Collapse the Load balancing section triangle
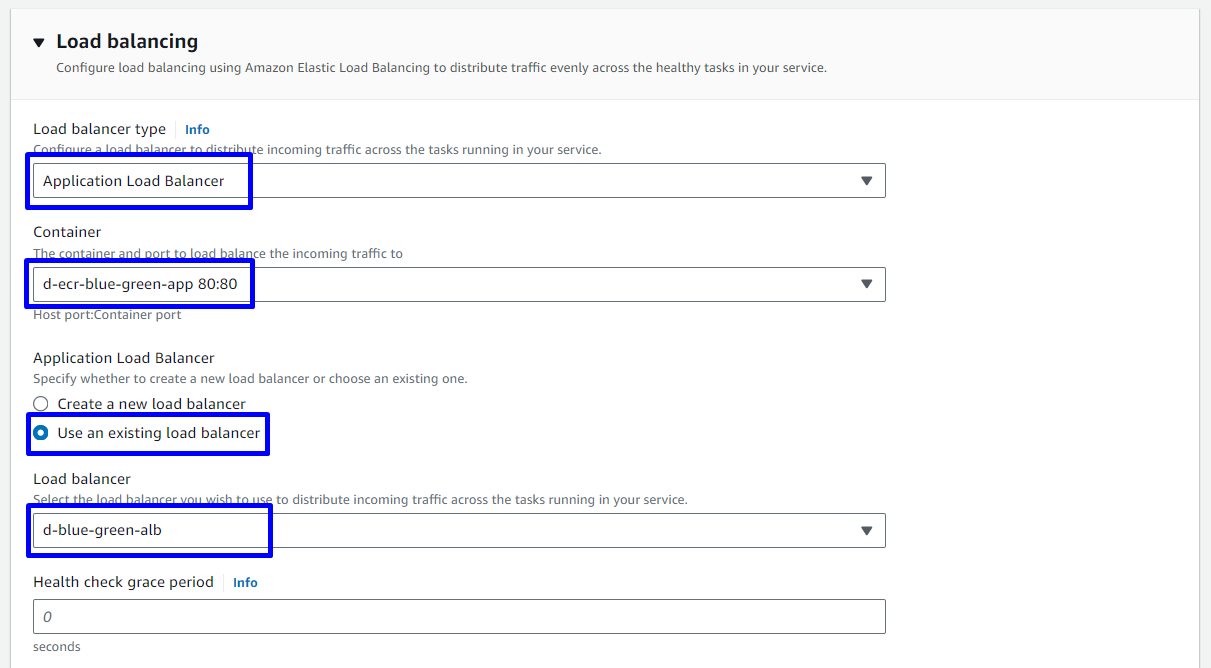This screenshot has width=1211, height=668. pyautogui.click(x=39, y=42)
